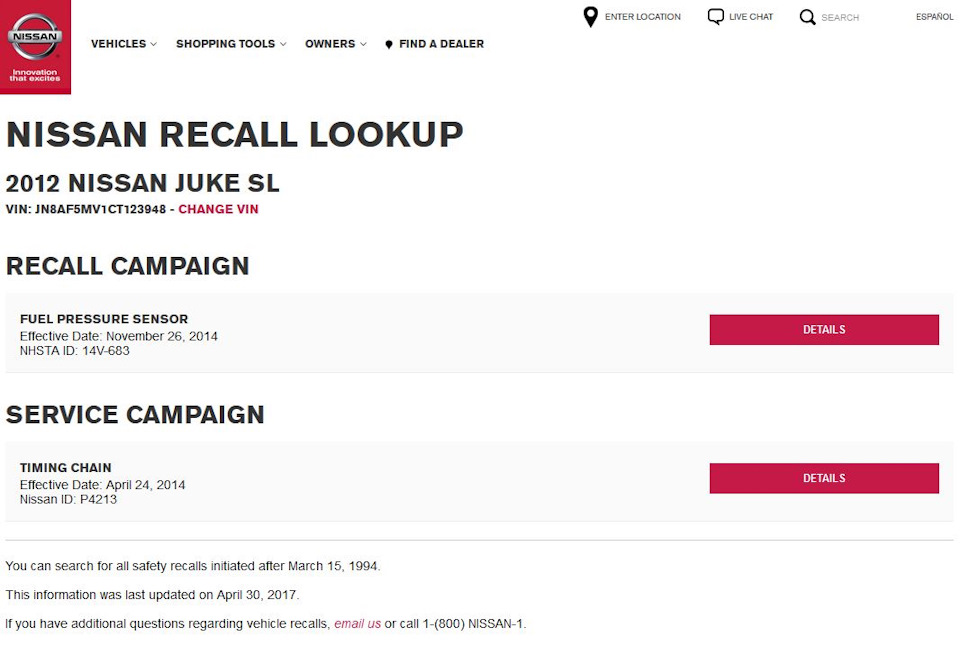The width and height of the screenshot is (960, 646).
Task: Go to Find a Dealer
Action: point(441,44)
